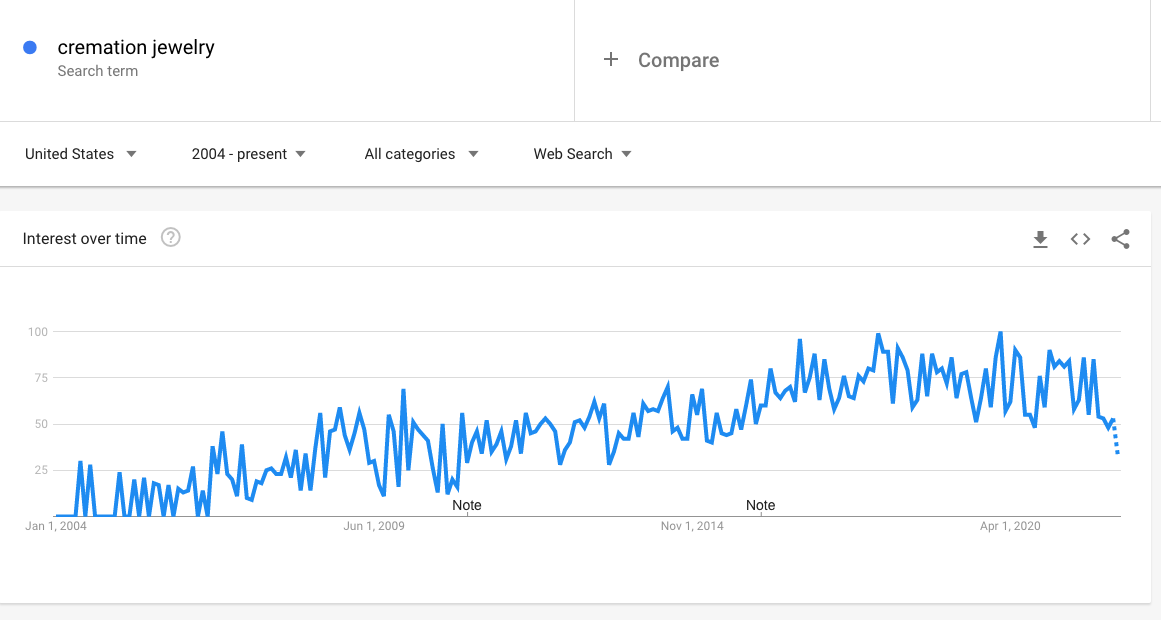Click the plus icon beside Compare
The width and height of the screenshot is (1161, 620).
coord(611,59)
